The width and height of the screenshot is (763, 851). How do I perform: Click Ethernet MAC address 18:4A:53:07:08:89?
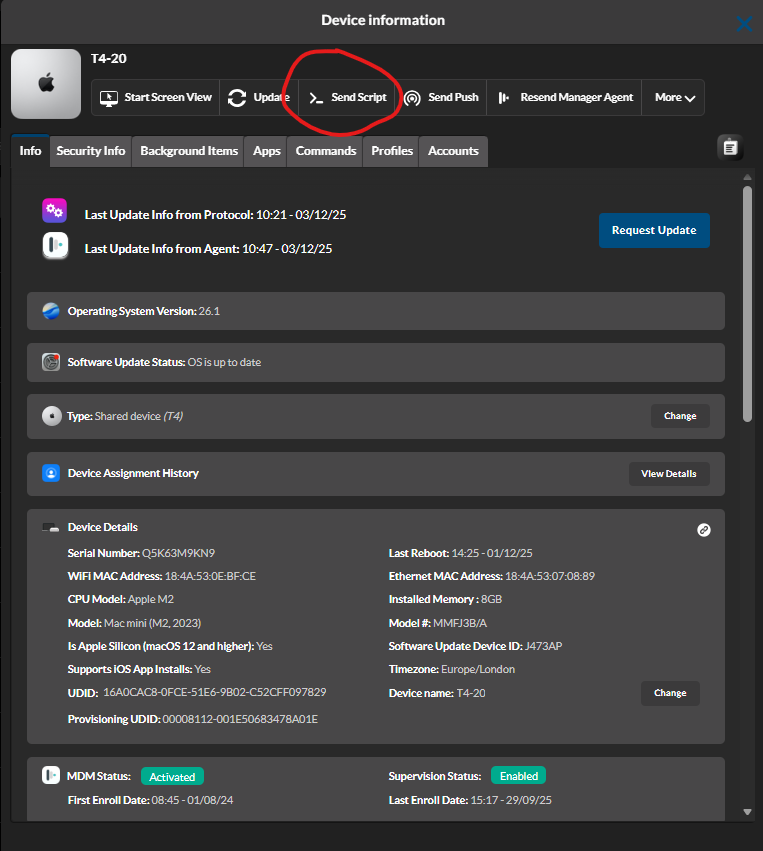(550, 576)
